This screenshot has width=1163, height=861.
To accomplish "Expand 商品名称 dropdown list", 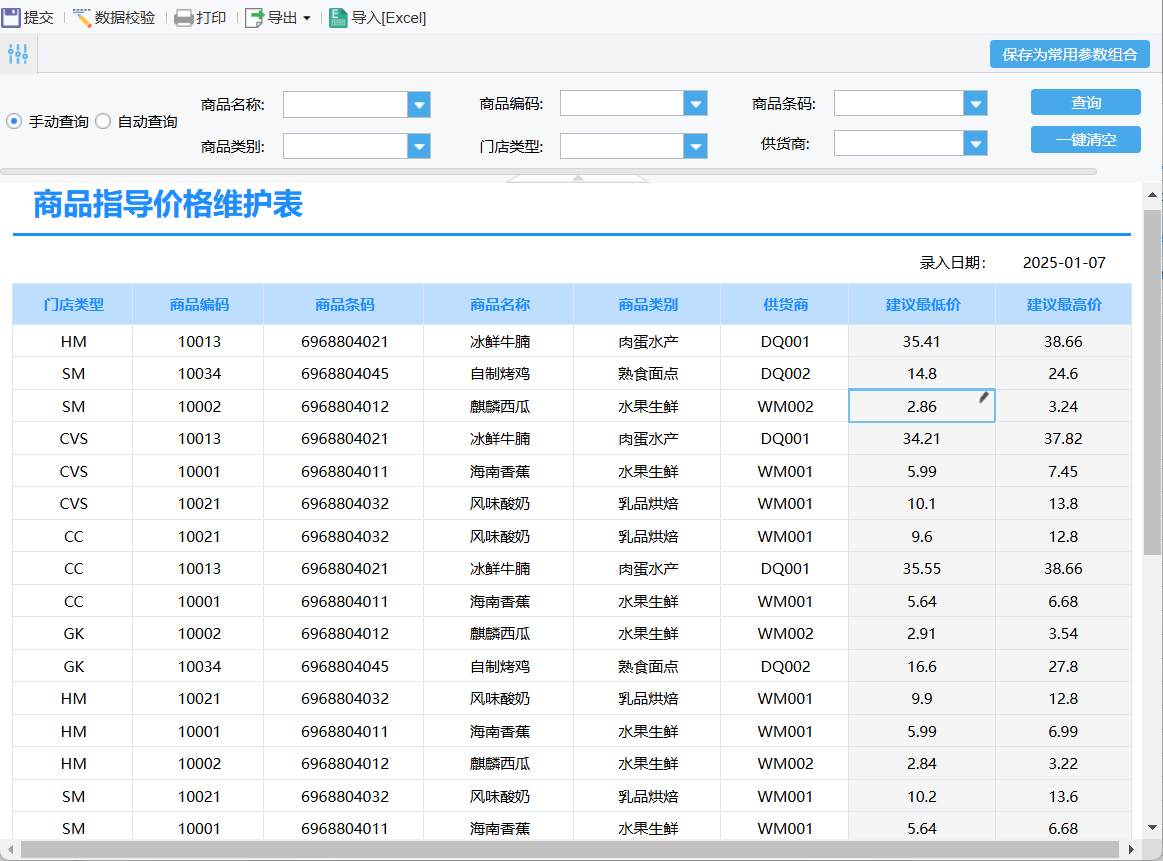I will pyautogui.click(x=419, y=104).
